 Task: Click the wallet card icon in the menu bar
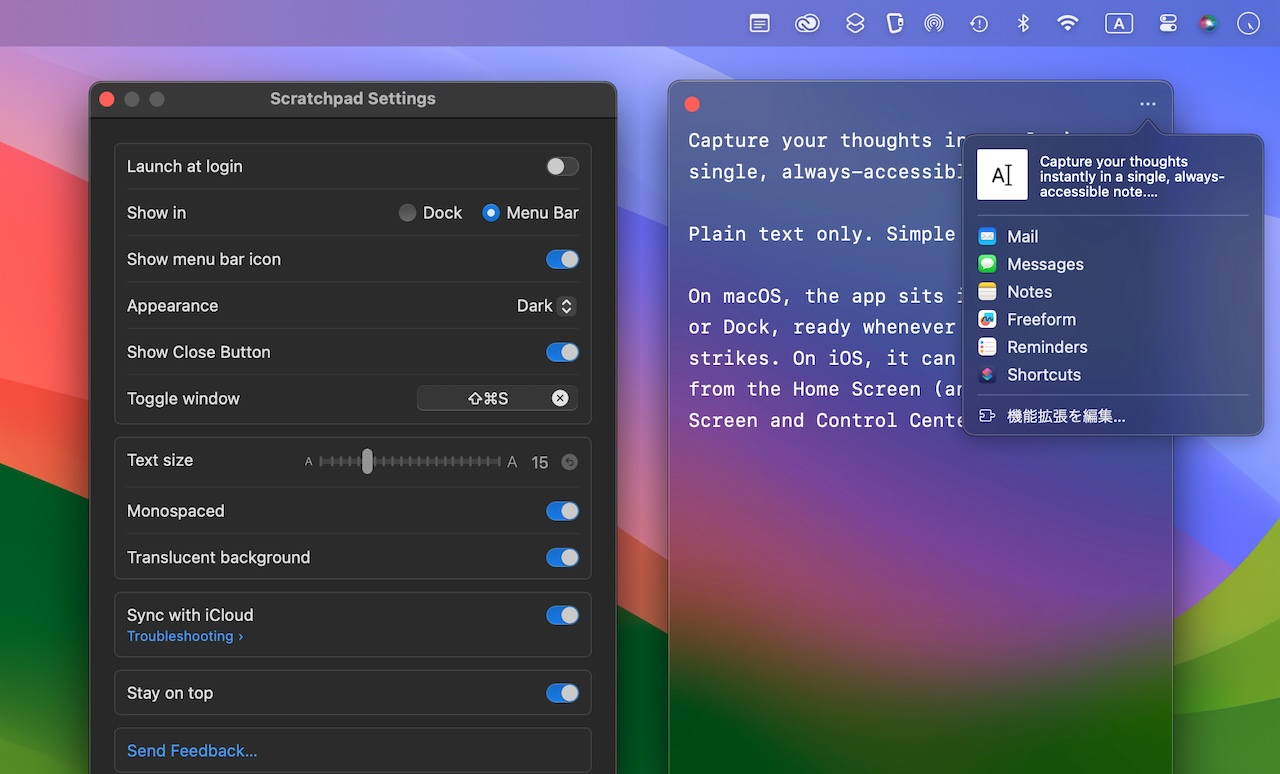pos(895,23)
